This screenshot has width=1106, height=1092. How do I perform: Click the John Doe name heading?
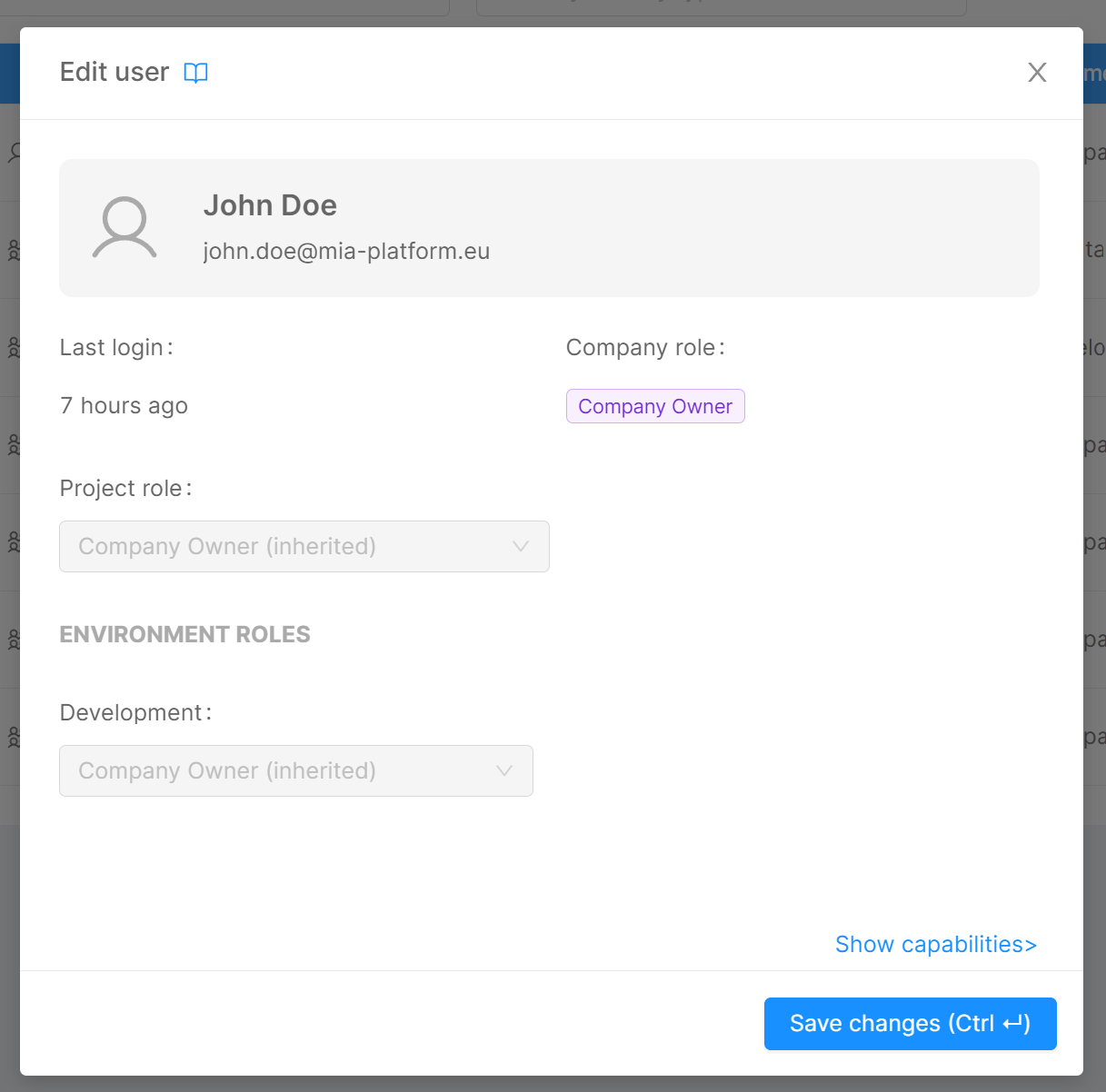(270, 205)
